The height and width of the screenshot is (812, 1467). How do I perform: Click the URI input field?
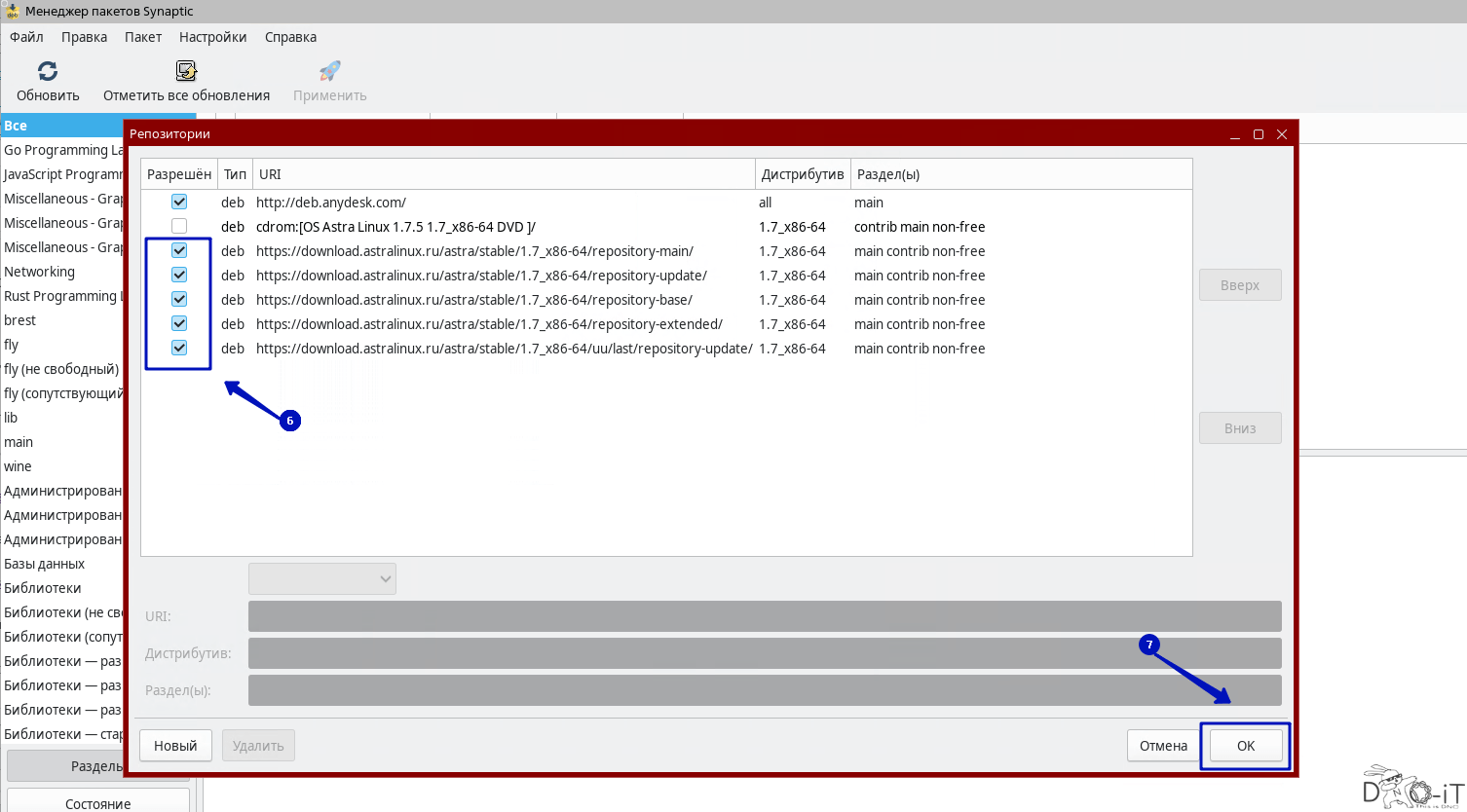(764, 616)
